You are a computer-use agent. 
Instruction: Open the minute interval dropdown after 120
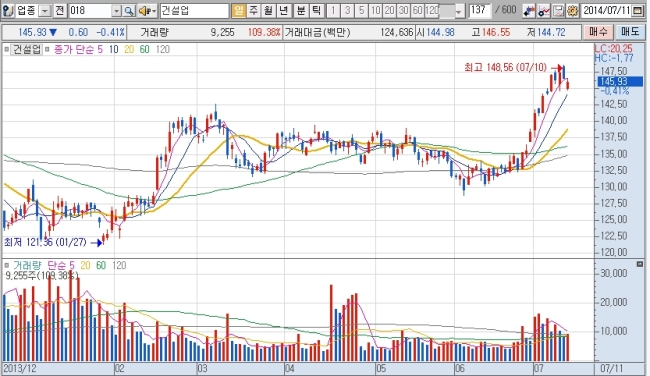pyautogui.click(x=458, y=11)
